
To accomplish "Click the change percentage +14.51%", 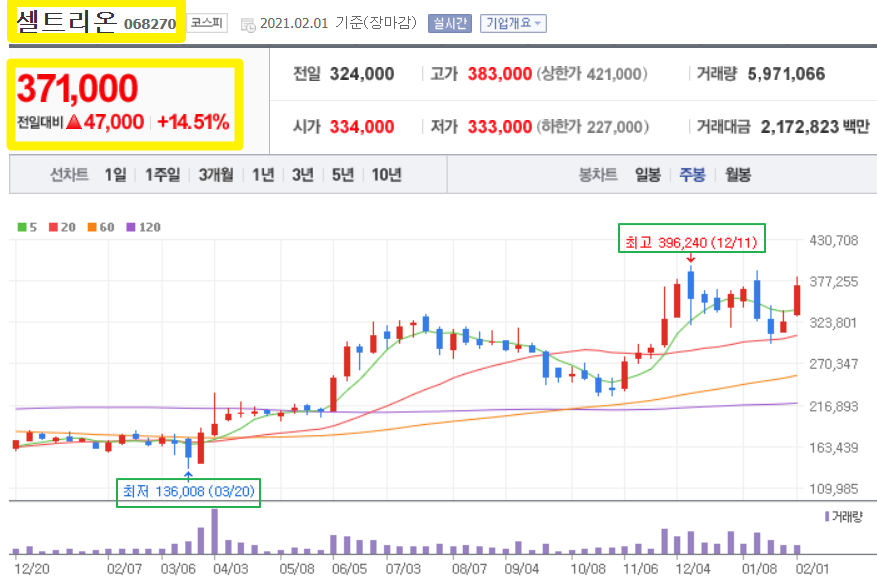I will pyautogui.click(x=194, y=122).
